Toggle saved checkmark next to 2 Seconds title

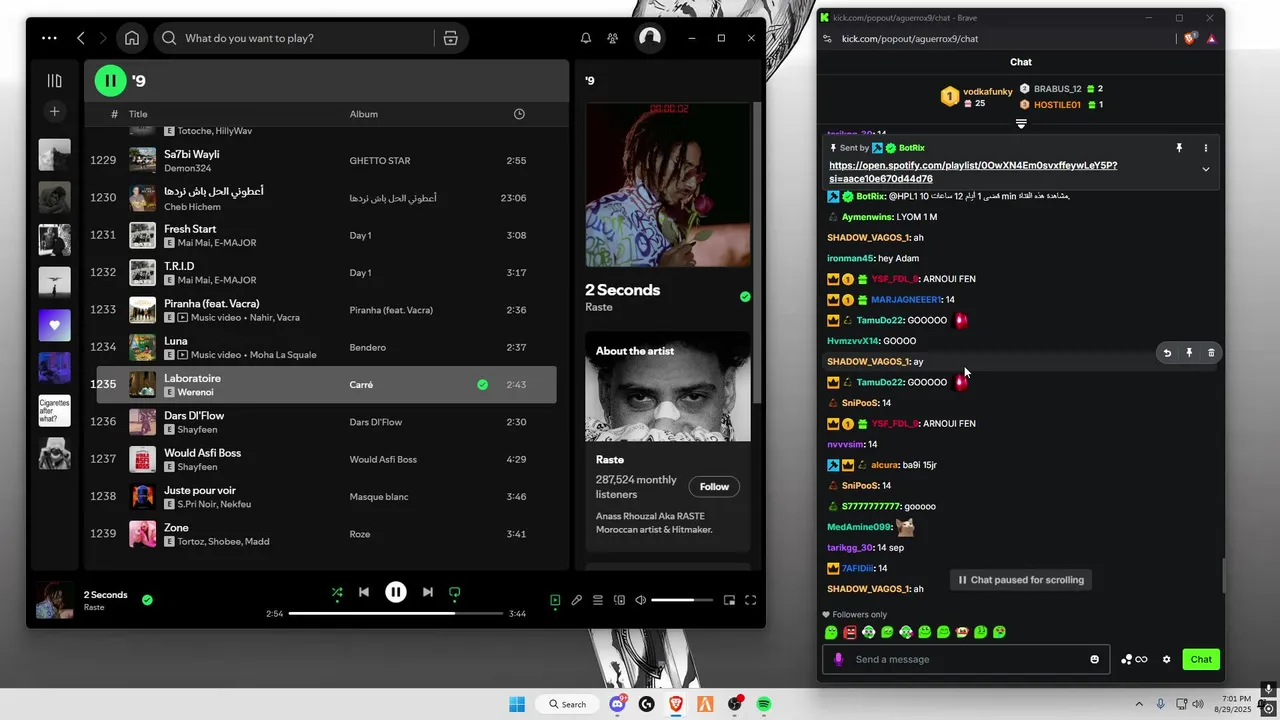pyautogui.click(x=745, y=297)
